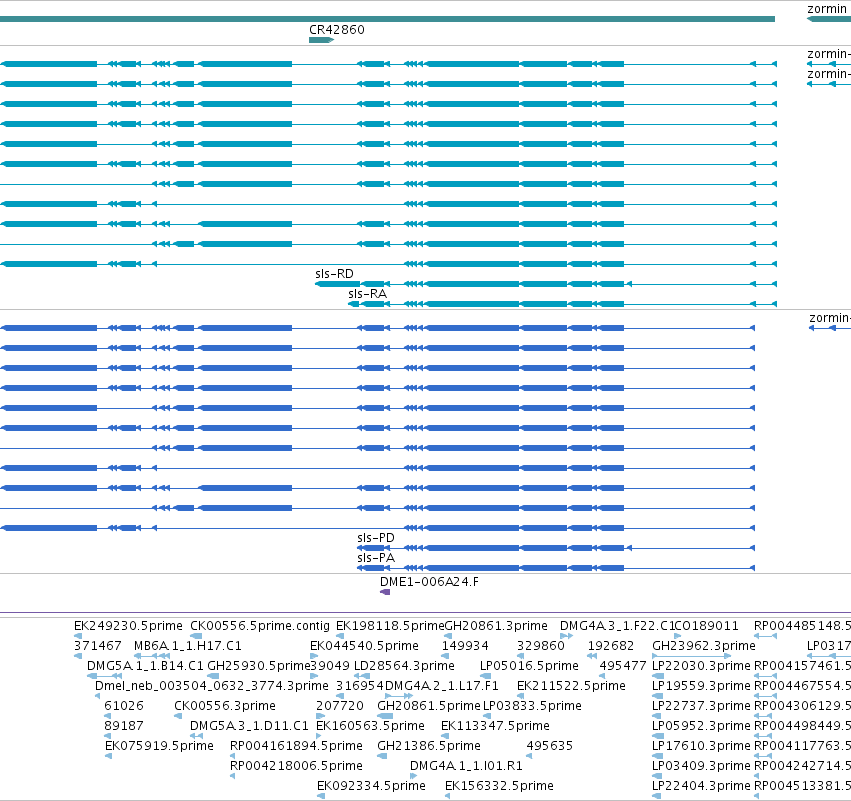Click the 61026 feature label
851x801 pixels.
point(124,706)
